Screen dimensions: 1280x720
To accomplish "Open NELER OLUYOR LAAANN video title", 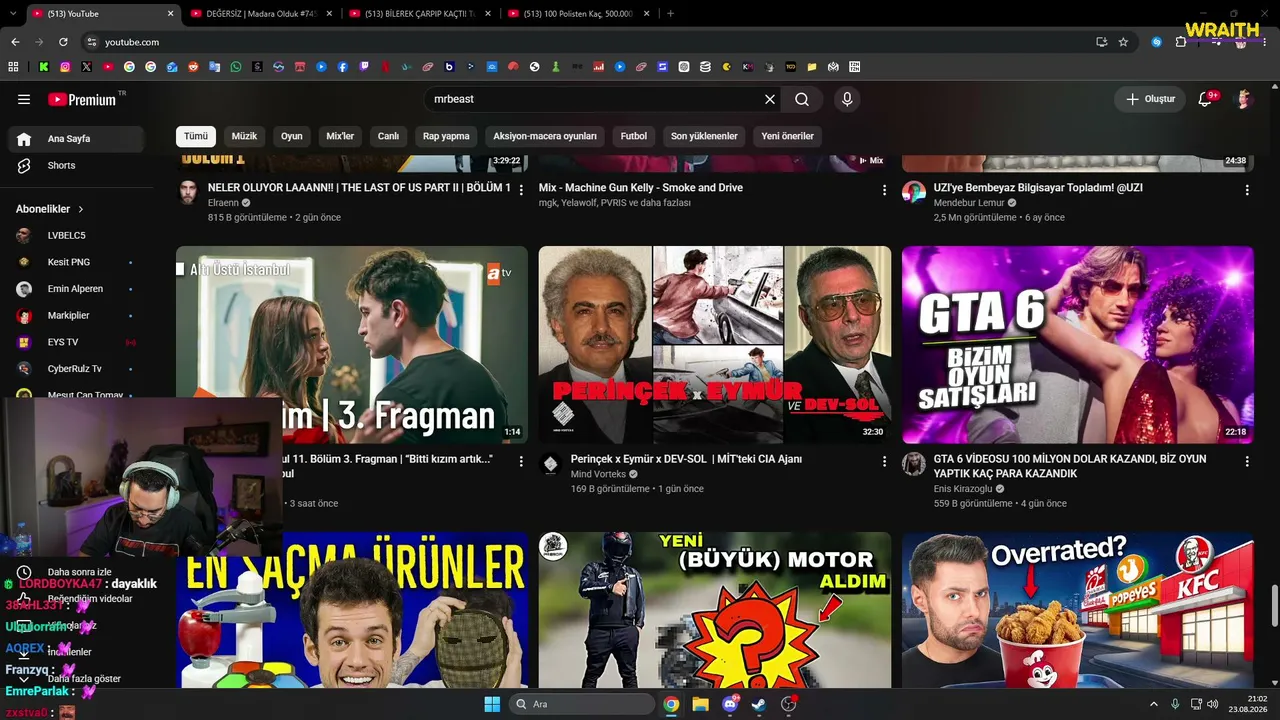I will 359,188.
